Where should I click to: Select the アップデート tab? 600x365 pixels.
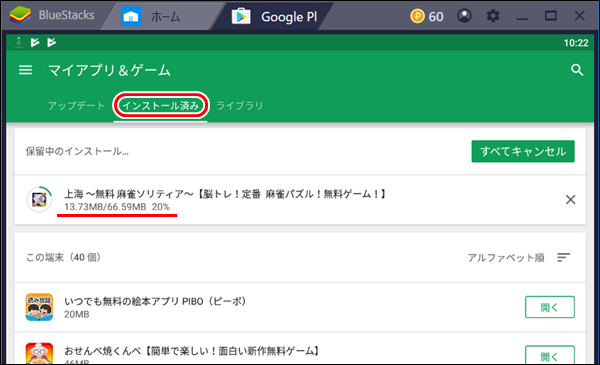76,106
